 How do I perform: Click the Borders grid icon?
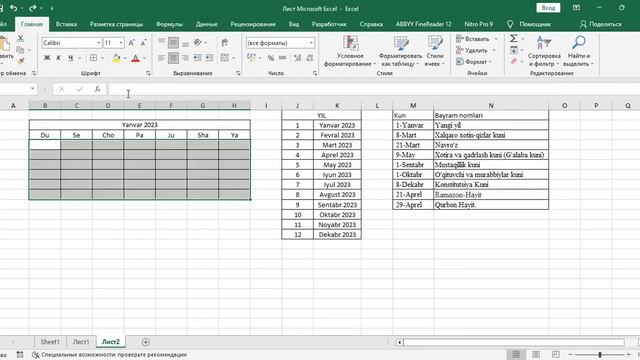coord(93,58)
